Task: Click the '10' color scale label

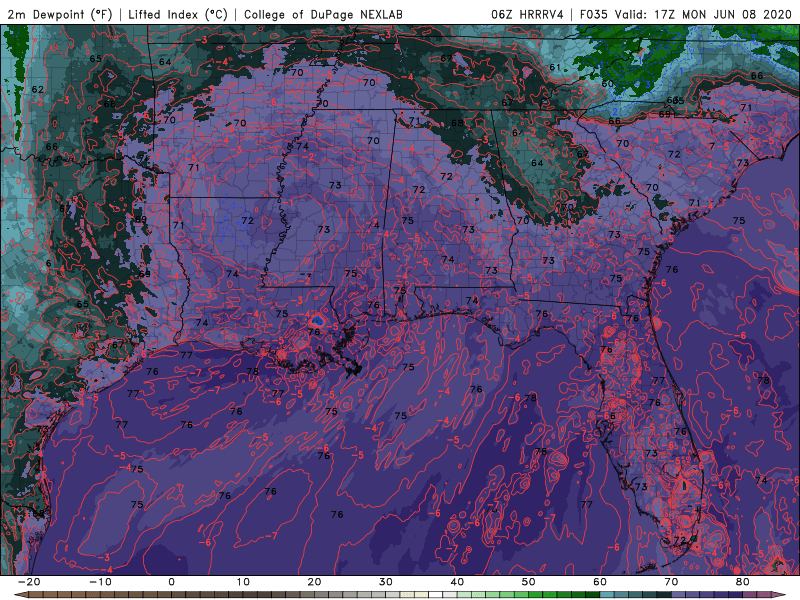Action: tap(243, 582)
